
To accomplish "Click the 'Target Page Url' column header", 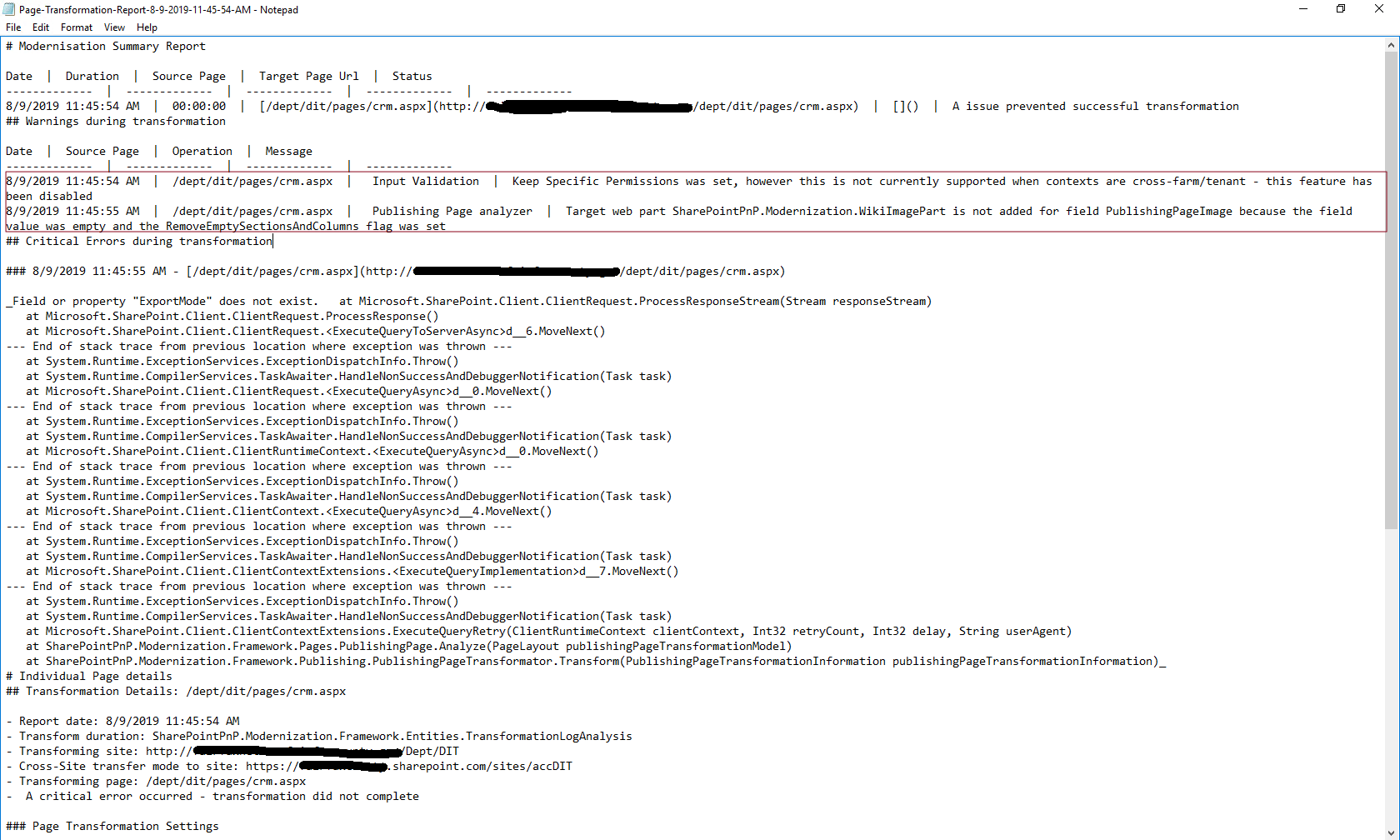I will 309,77.
